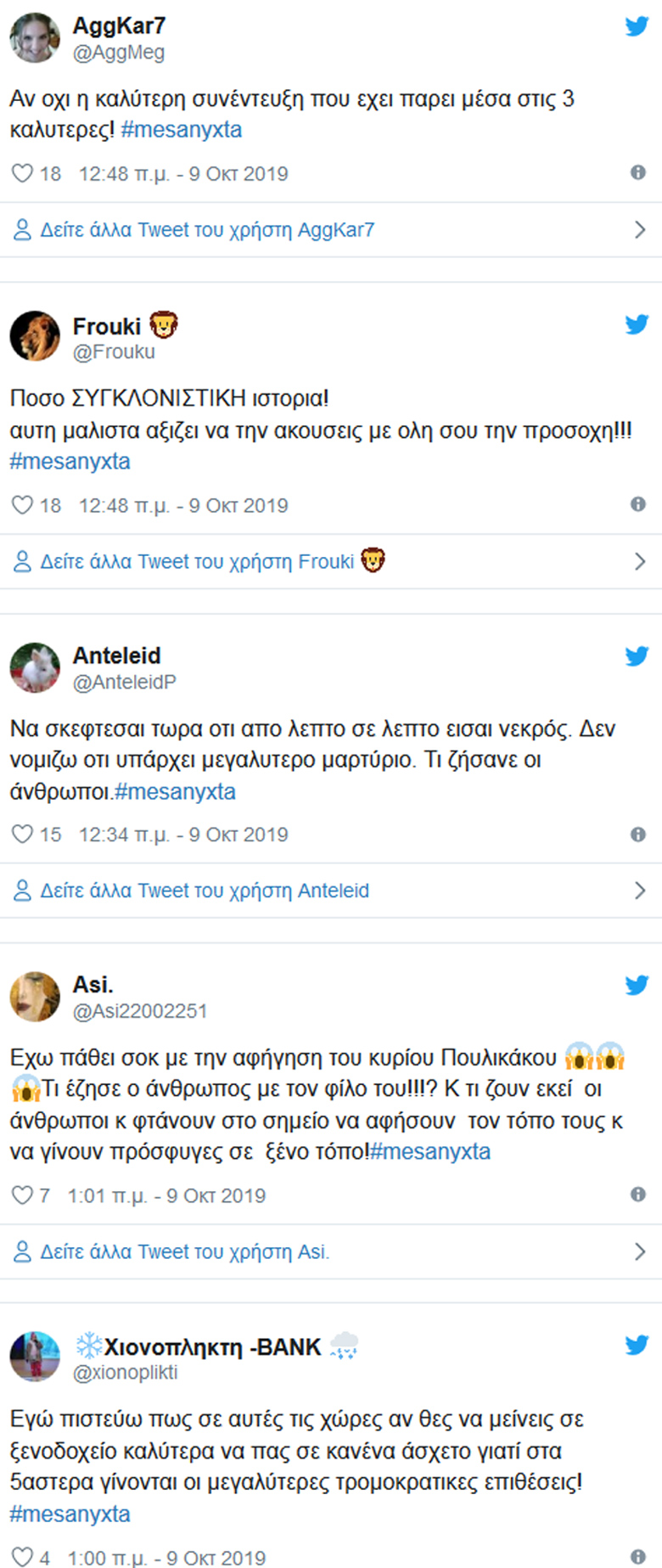Open the #mesanyxta hashtag in AggKar7's tweet
662x1568 pixels.
pos(182,130)
